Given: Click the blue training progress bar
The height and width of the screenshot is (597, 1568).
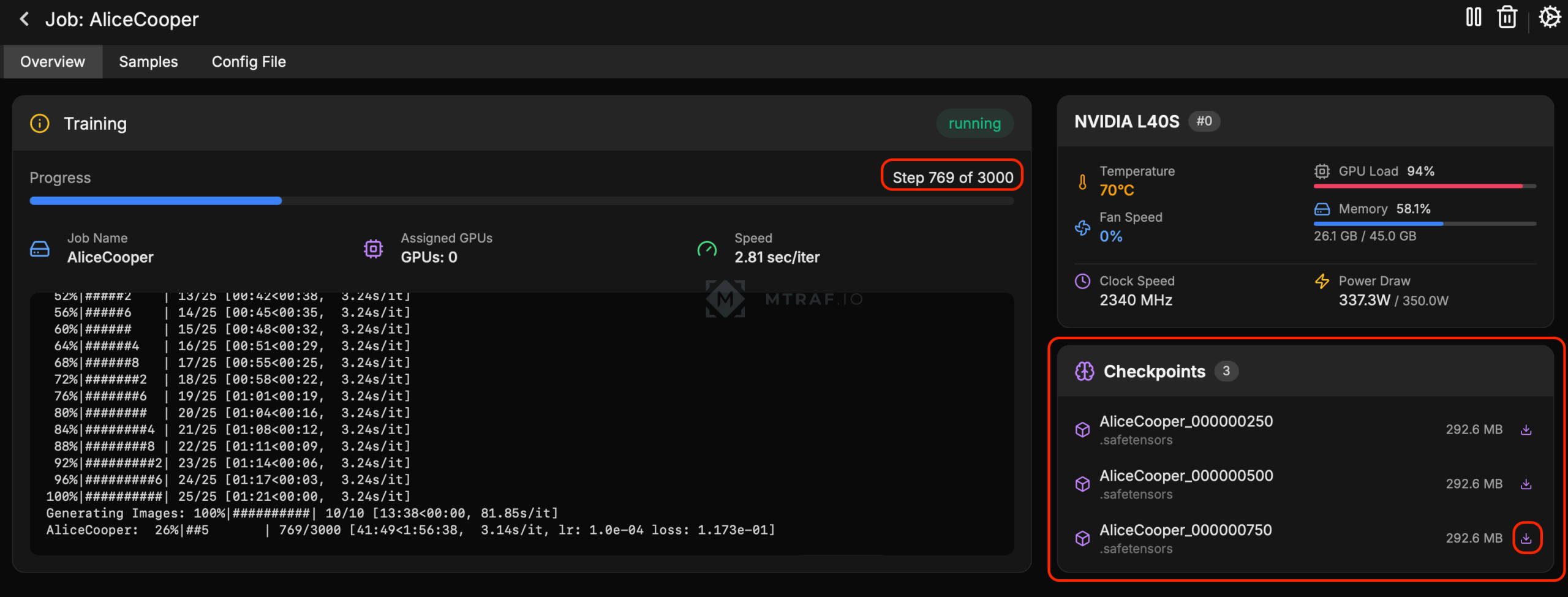Looking at the screenshot, I should coord(156,201).
